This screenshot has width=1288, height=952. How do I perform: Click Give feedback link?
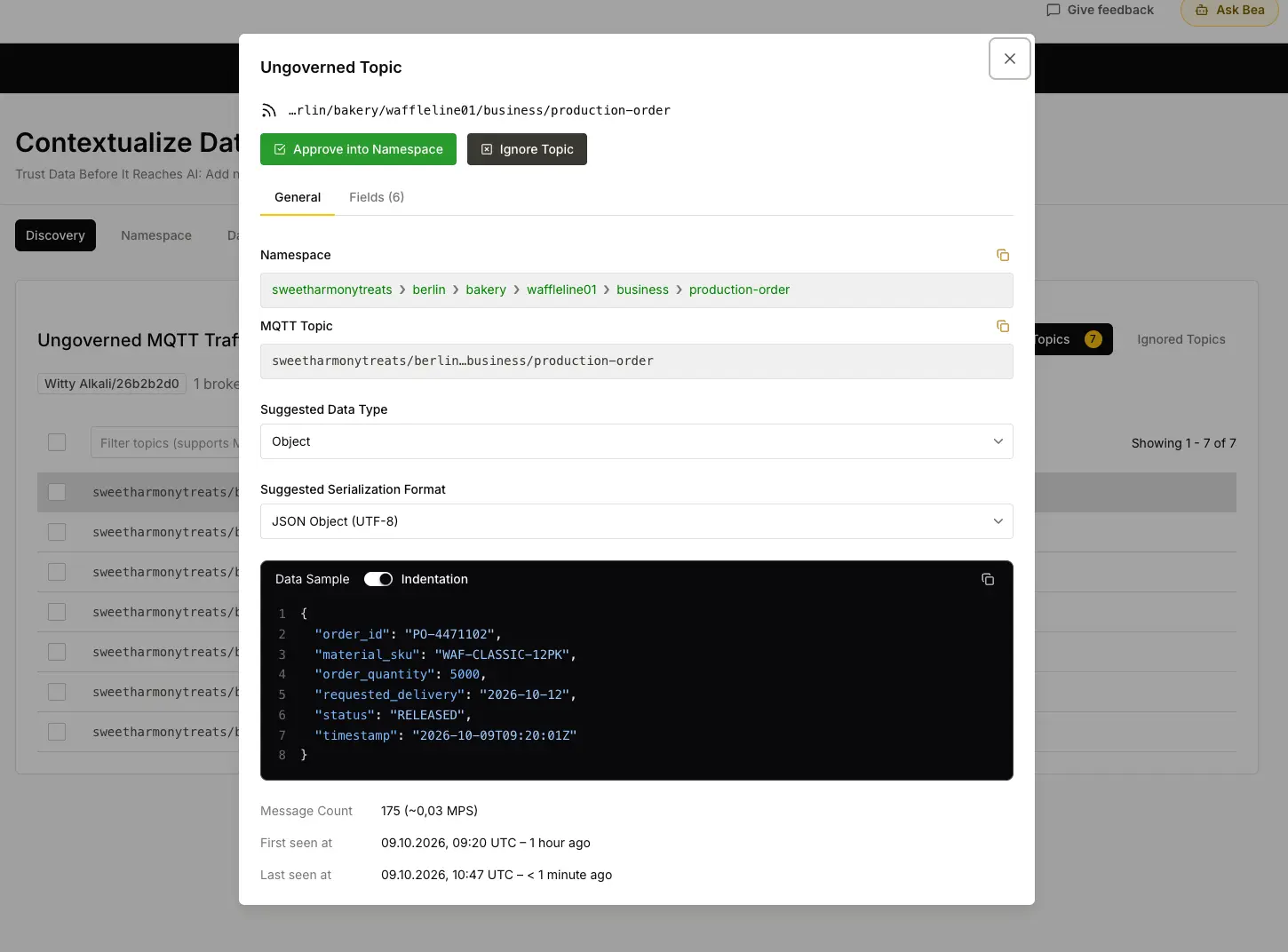point(1100,10)
